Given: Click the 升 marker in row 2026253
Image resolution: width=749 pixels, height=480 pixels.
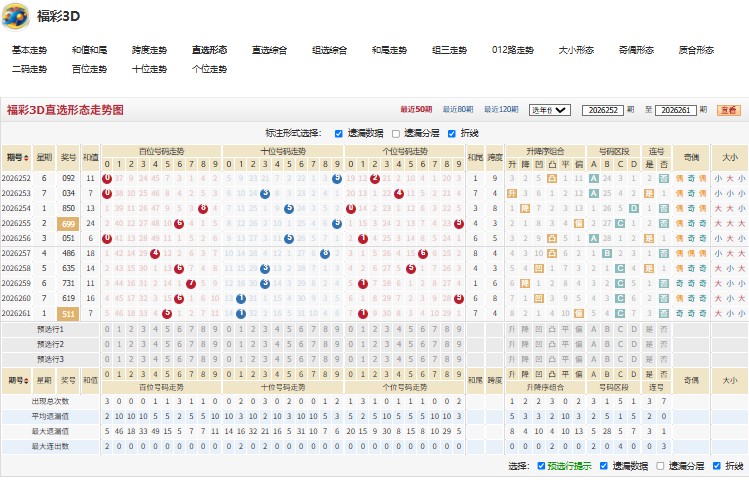Looking at the screenshot, I should (512, 194).
